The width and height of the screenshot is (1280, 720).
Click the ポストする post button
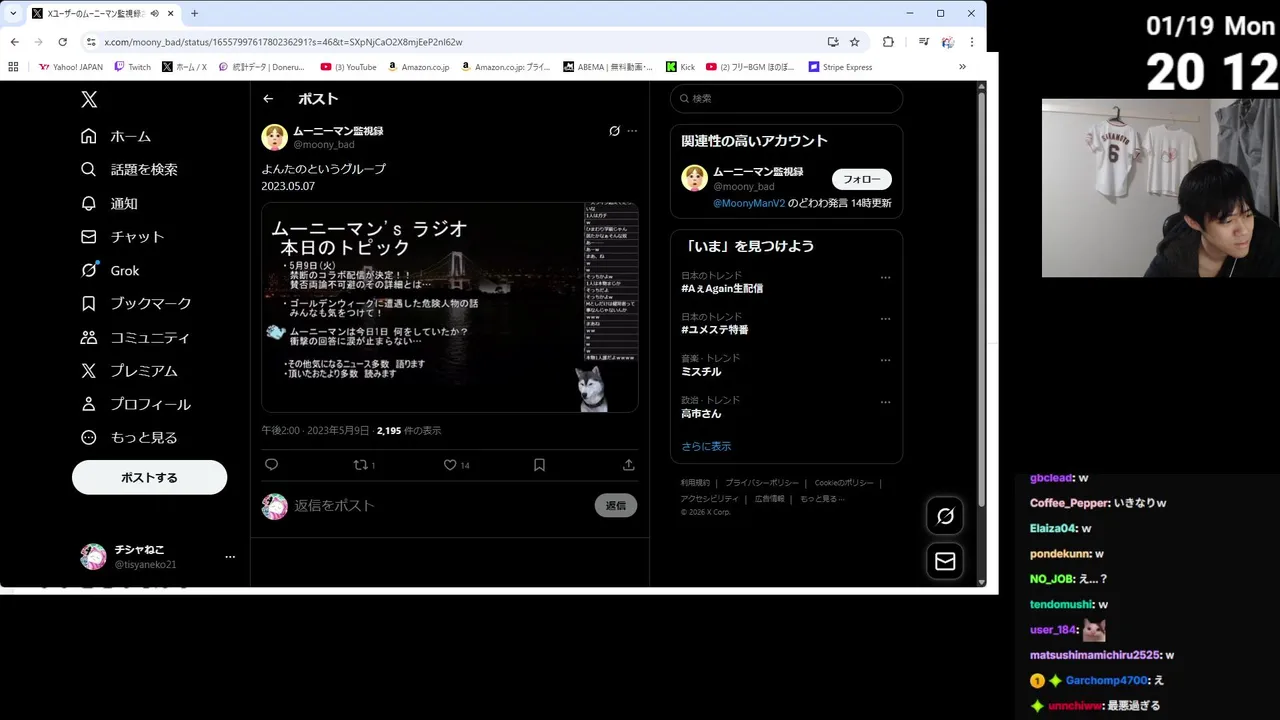149,477
